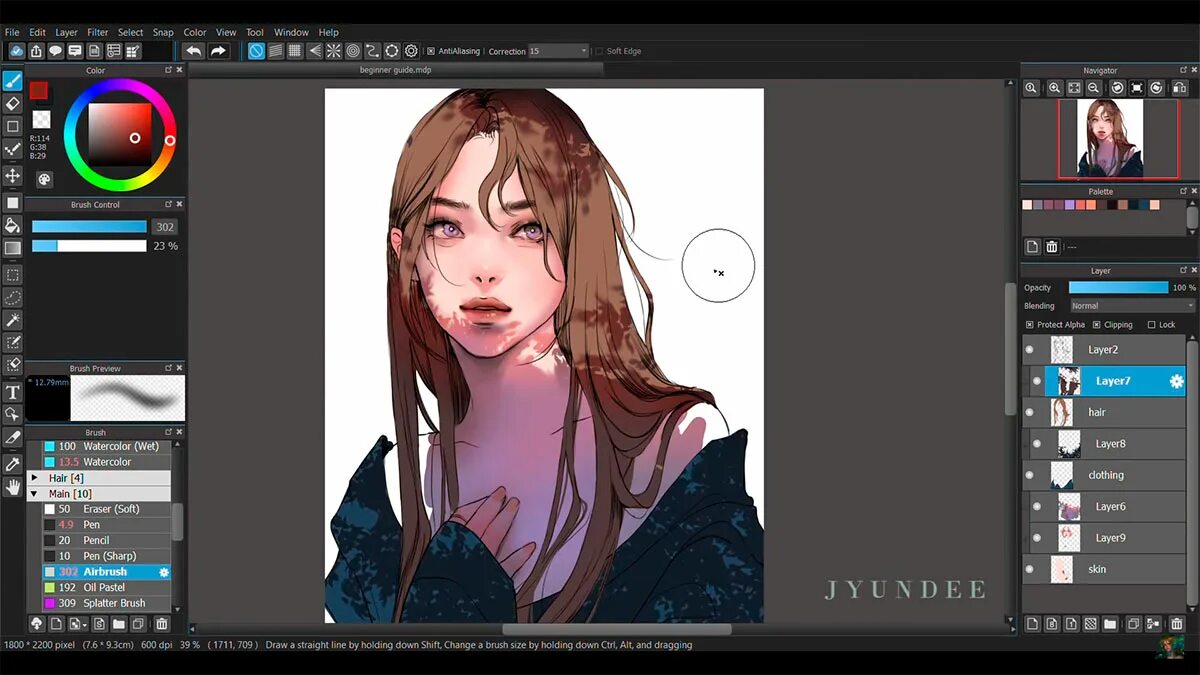Open snap settings gear in toolbar
Image resolution: width=1200 pixels, height=675 pixels.
[411, 51]
